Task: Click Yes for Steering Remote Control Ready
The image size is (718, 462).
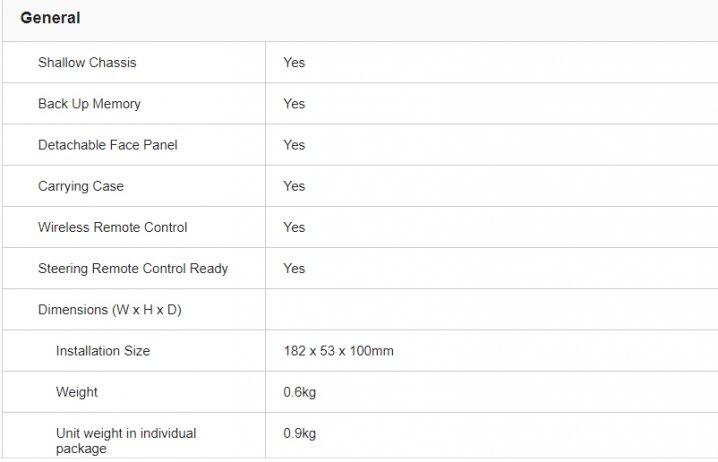Action: (294, 268)
